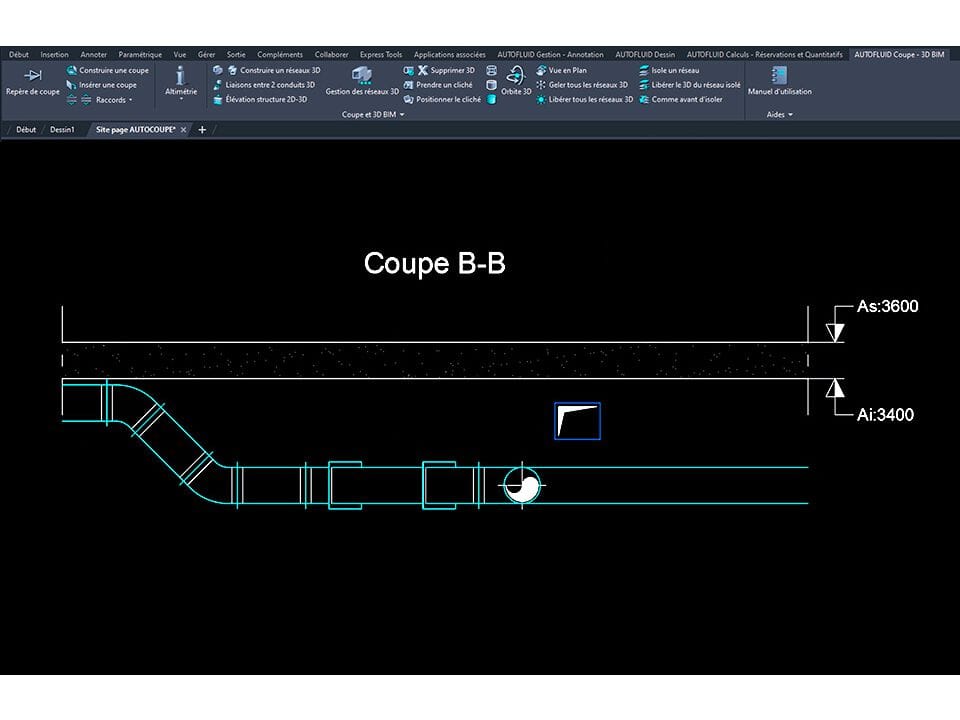Open the Aides panel dropdown
This screenshot has height=720, width=960.
point(779,115)
